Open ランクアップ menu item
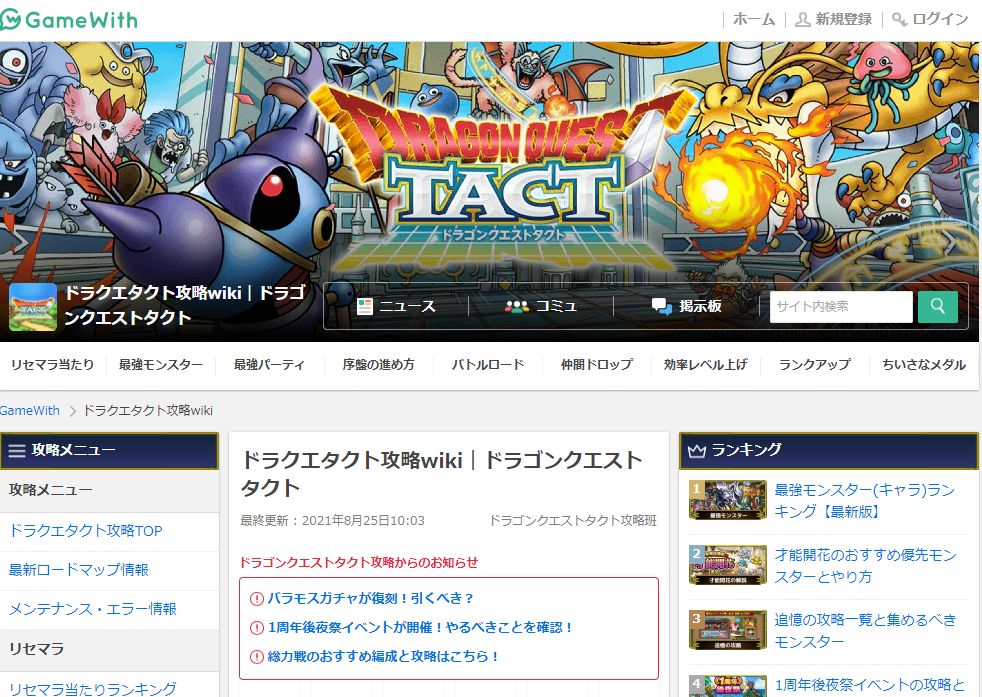Viewport: 982px width, 697px height. point(815,364)
